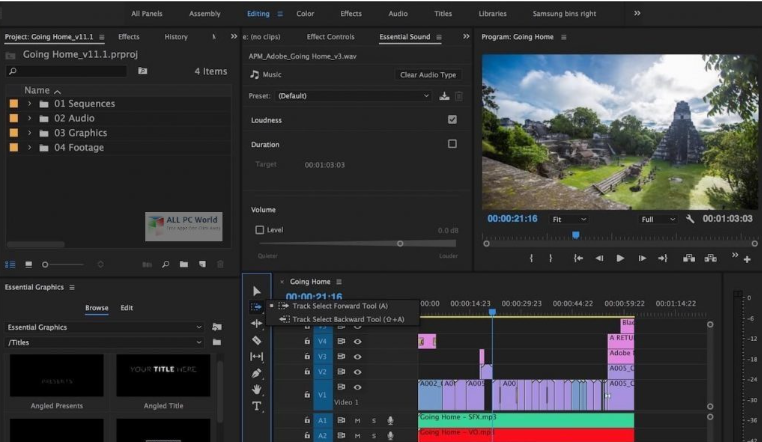Select the Type tool
The width and height of the screenshot is (762, 442).
tap(256, 406)
